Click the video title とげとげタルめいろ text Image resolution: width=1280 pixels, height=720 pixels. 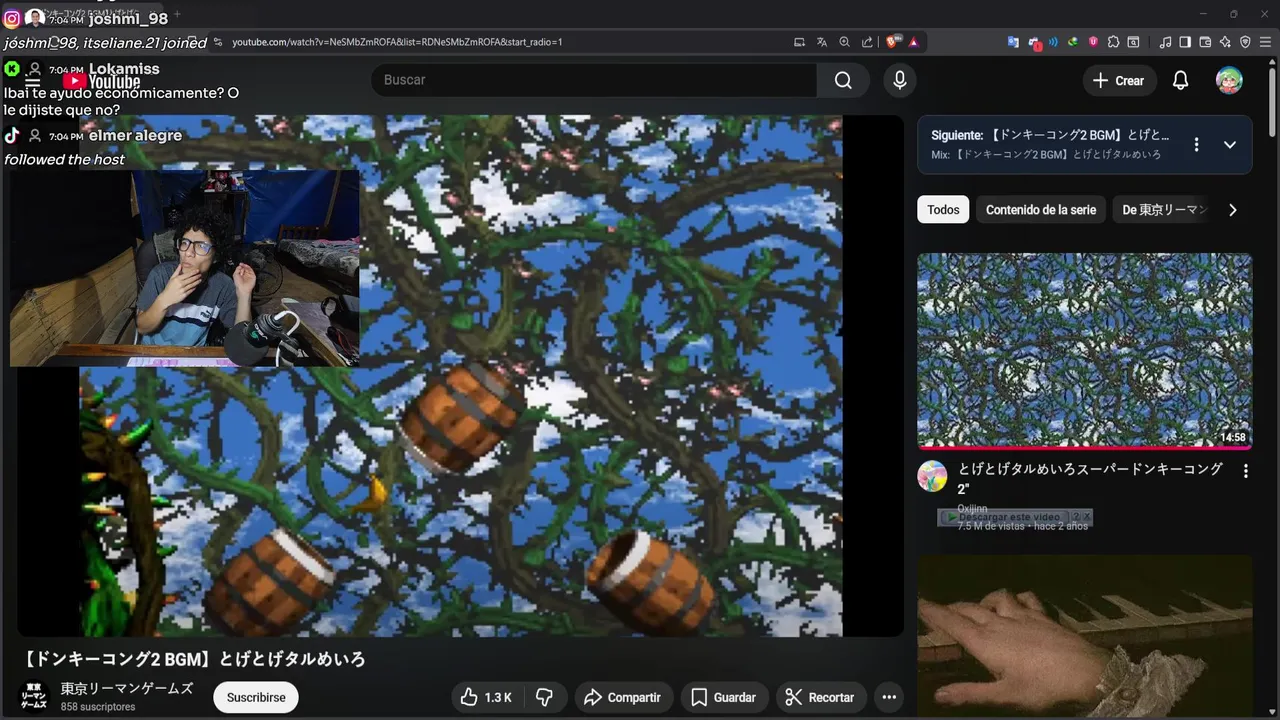(x=193, y=659)
